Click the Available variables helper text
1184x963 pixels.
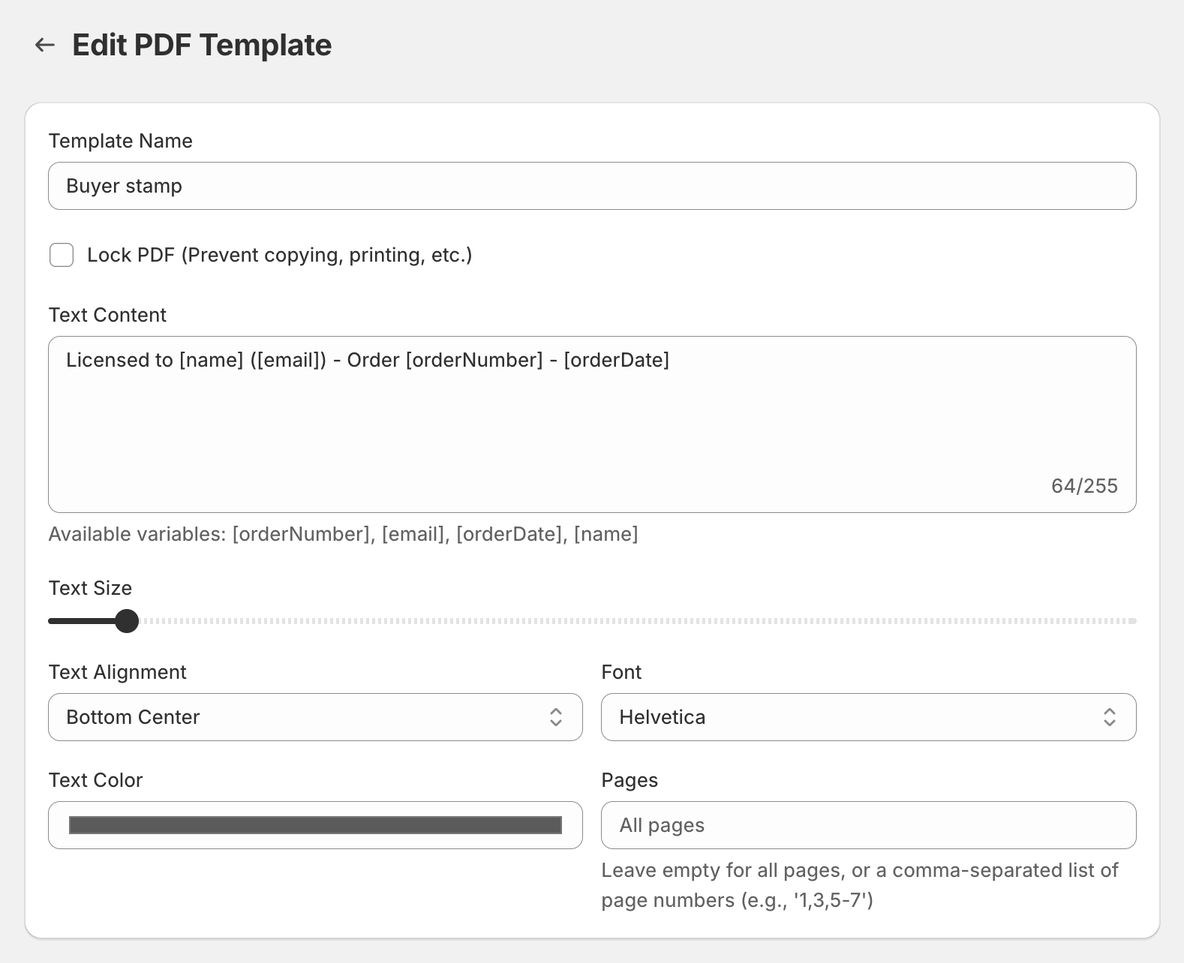tap(344, 534)
